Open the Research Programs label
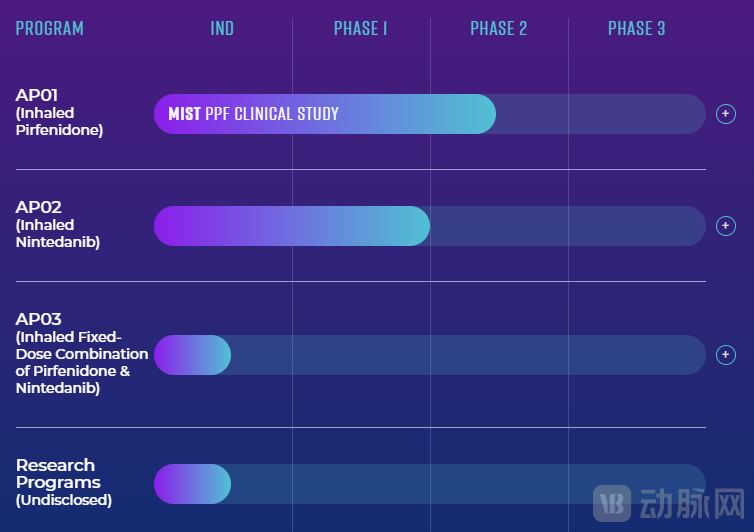The height and width of the screenshot is (532, 754). coord(56,474)
